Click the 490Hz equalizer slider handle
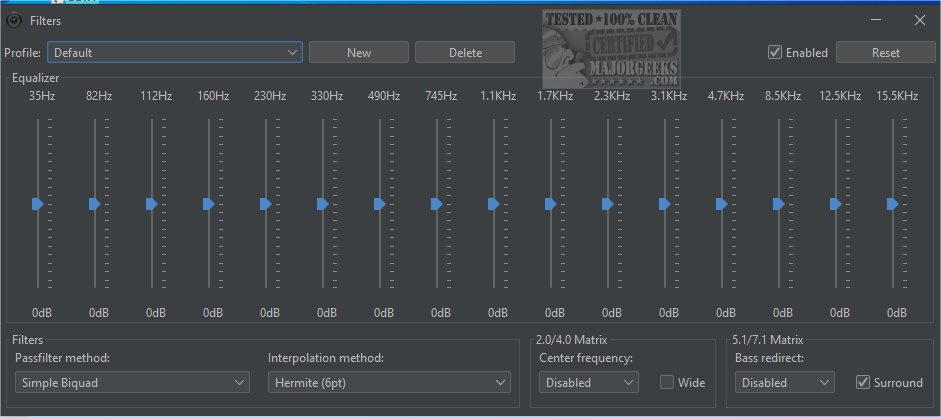Image resolution: width=941 pixels, height=417 pixels. (380, 204)
